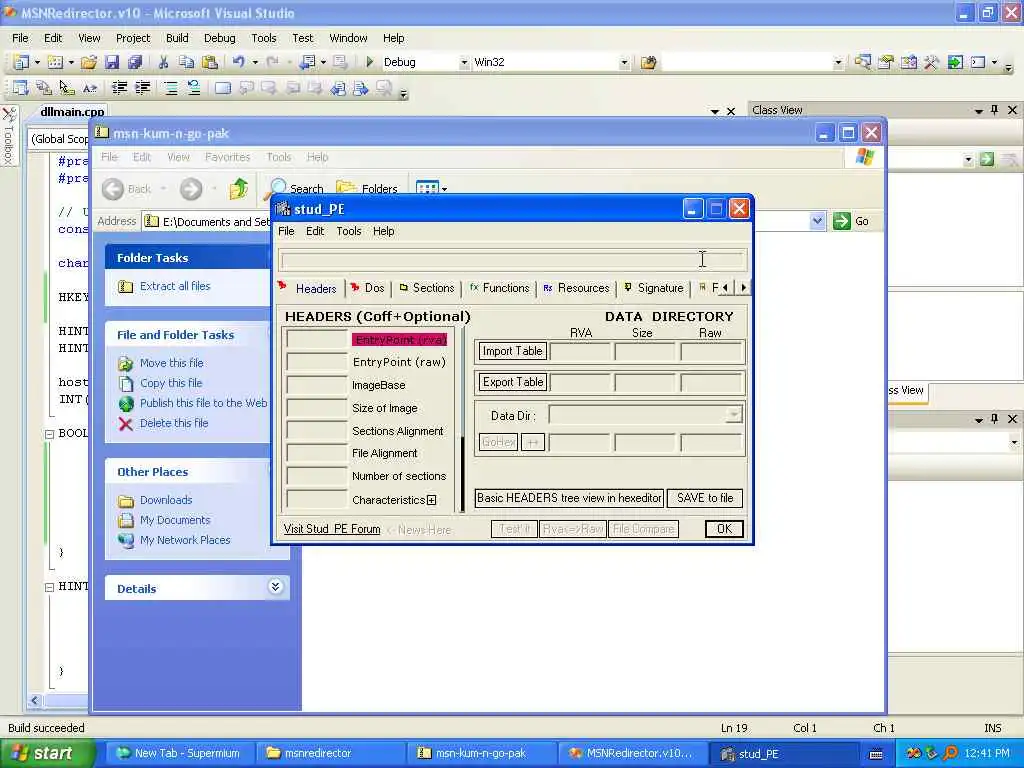Click Delete this file link

174,423
